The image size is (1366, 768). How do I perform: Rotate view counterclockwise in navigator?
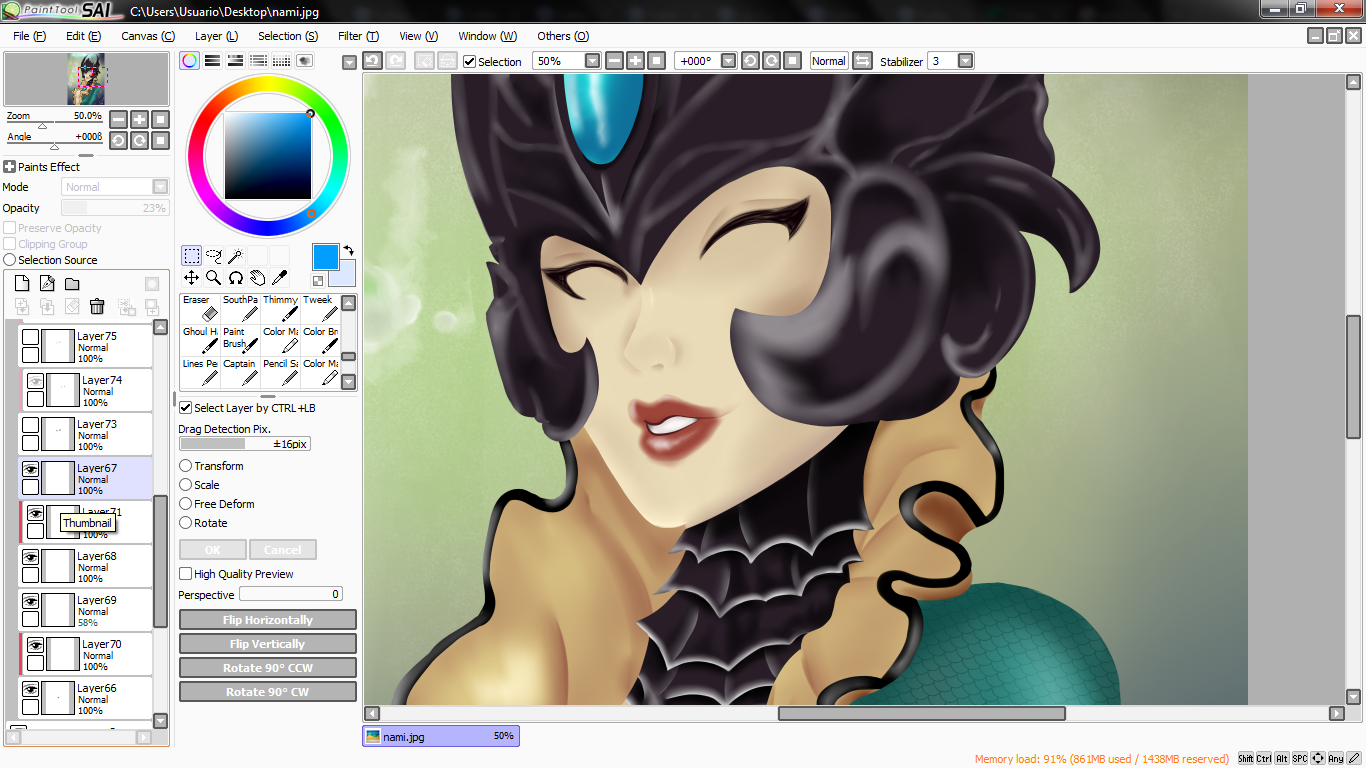coord(118,140)
